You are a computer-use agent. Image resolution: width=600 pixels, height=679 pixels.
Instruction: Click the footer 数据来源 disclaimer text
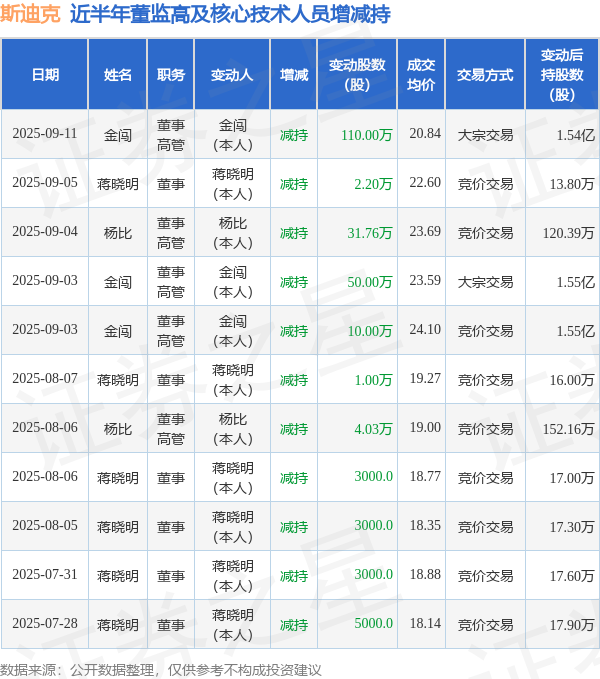pyautogui.click(x=161, y=670)
